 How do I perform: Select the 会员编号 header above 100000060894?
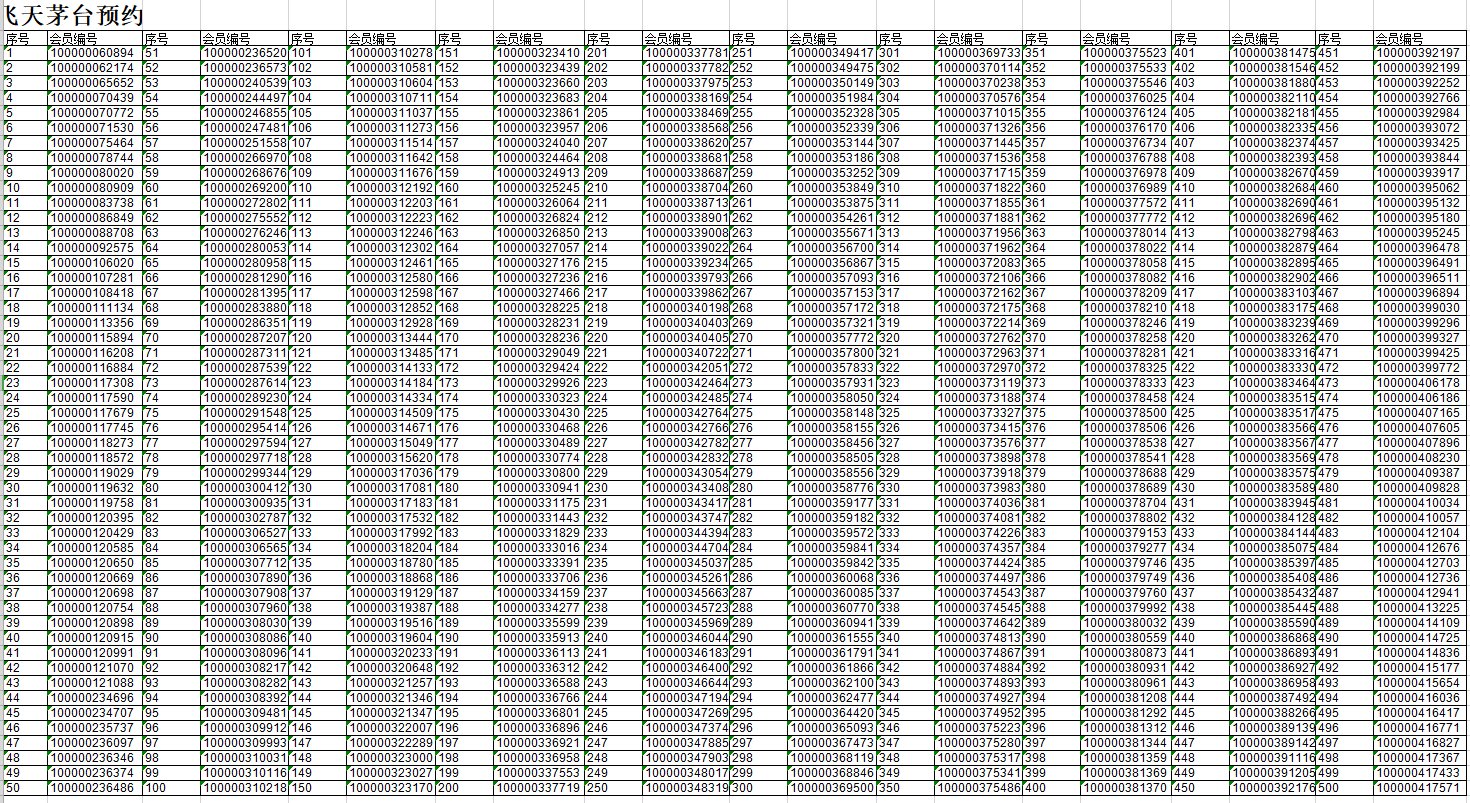94,38
